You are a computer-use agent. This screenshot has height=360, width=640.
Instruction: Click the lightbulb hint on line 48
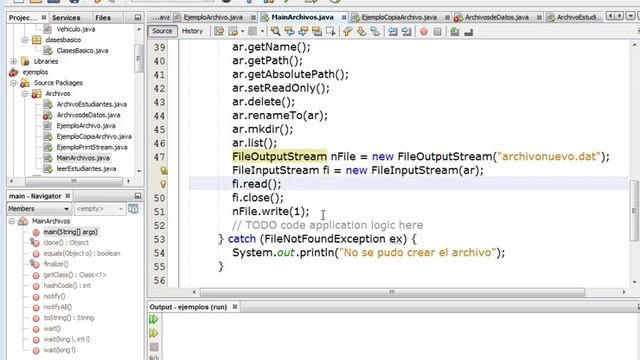pos(163,170)
